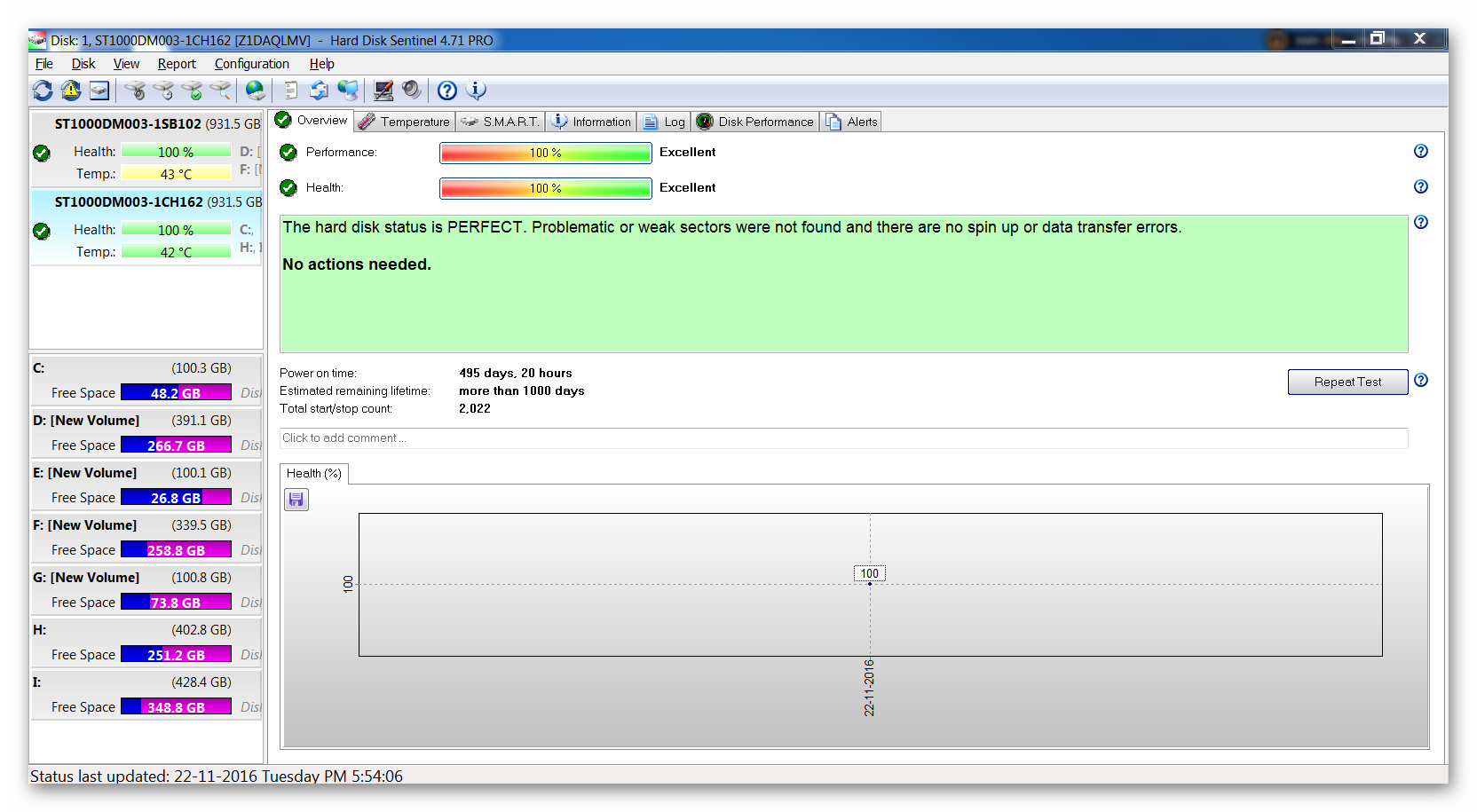Click the save floppy icon above health graph
Screen dimensions: 1477x812
click(x=296, y=500)
